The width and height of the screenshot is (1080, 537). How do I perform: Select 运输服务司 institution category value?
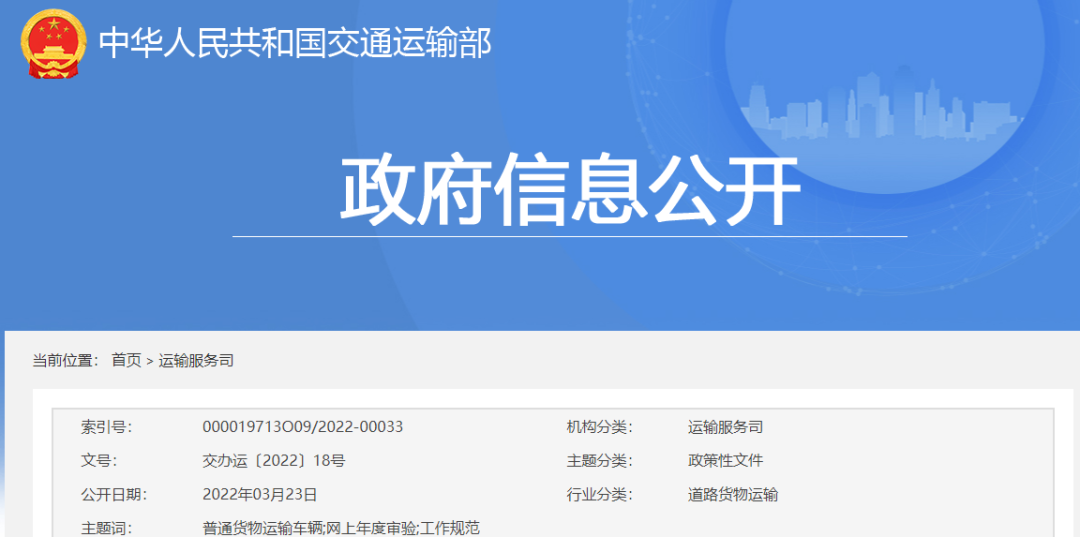coord(725,427)
